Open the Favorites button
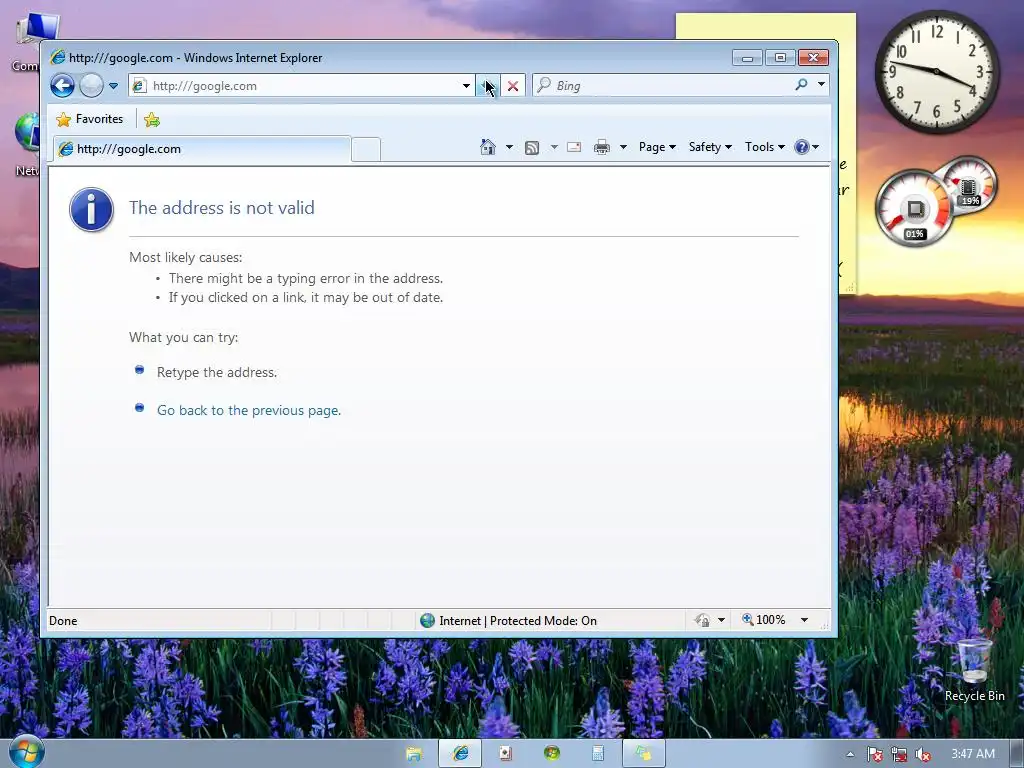The image size is (1024, 768). coord(90,120)
